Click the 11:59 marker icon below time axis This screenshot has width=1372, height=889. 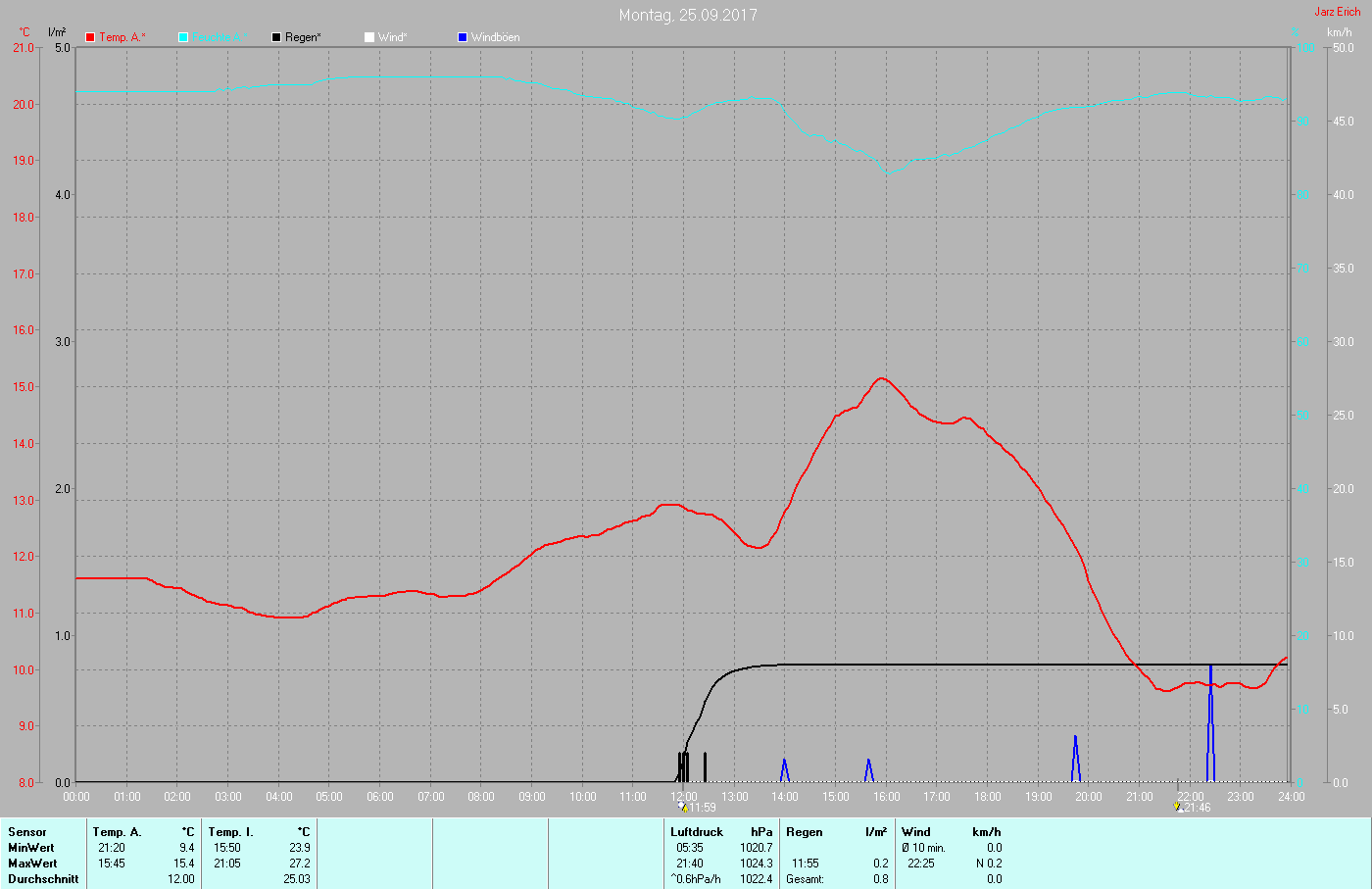[x=682, y=807]
